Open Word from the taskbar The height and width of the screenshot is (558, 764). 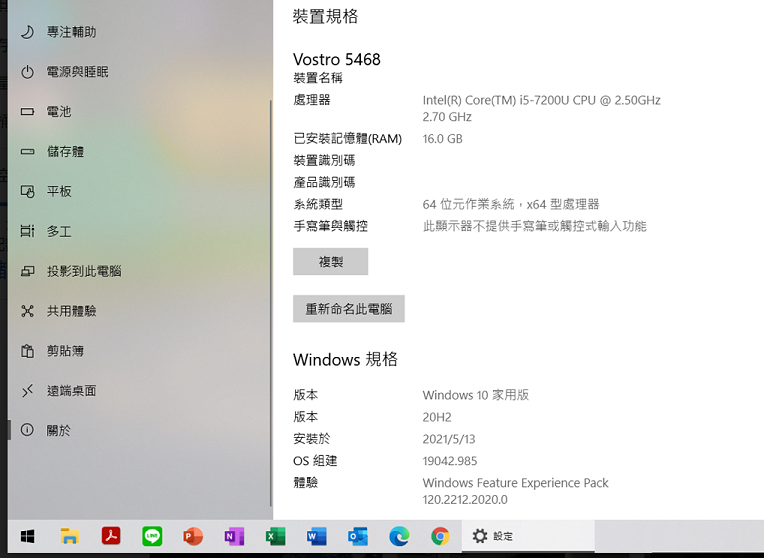317,537
